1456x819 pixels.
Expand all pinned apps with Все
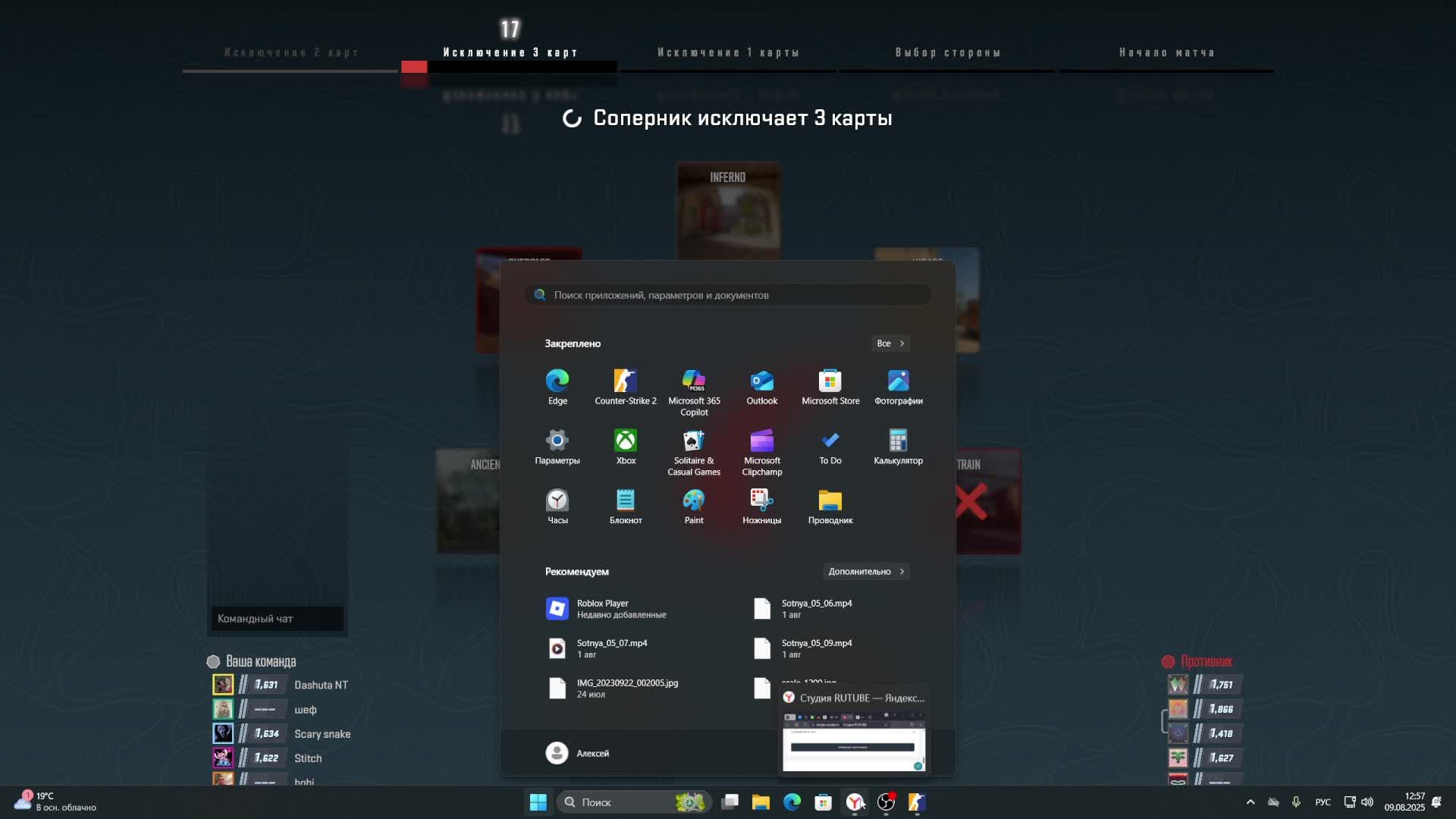tap(890, 344)
